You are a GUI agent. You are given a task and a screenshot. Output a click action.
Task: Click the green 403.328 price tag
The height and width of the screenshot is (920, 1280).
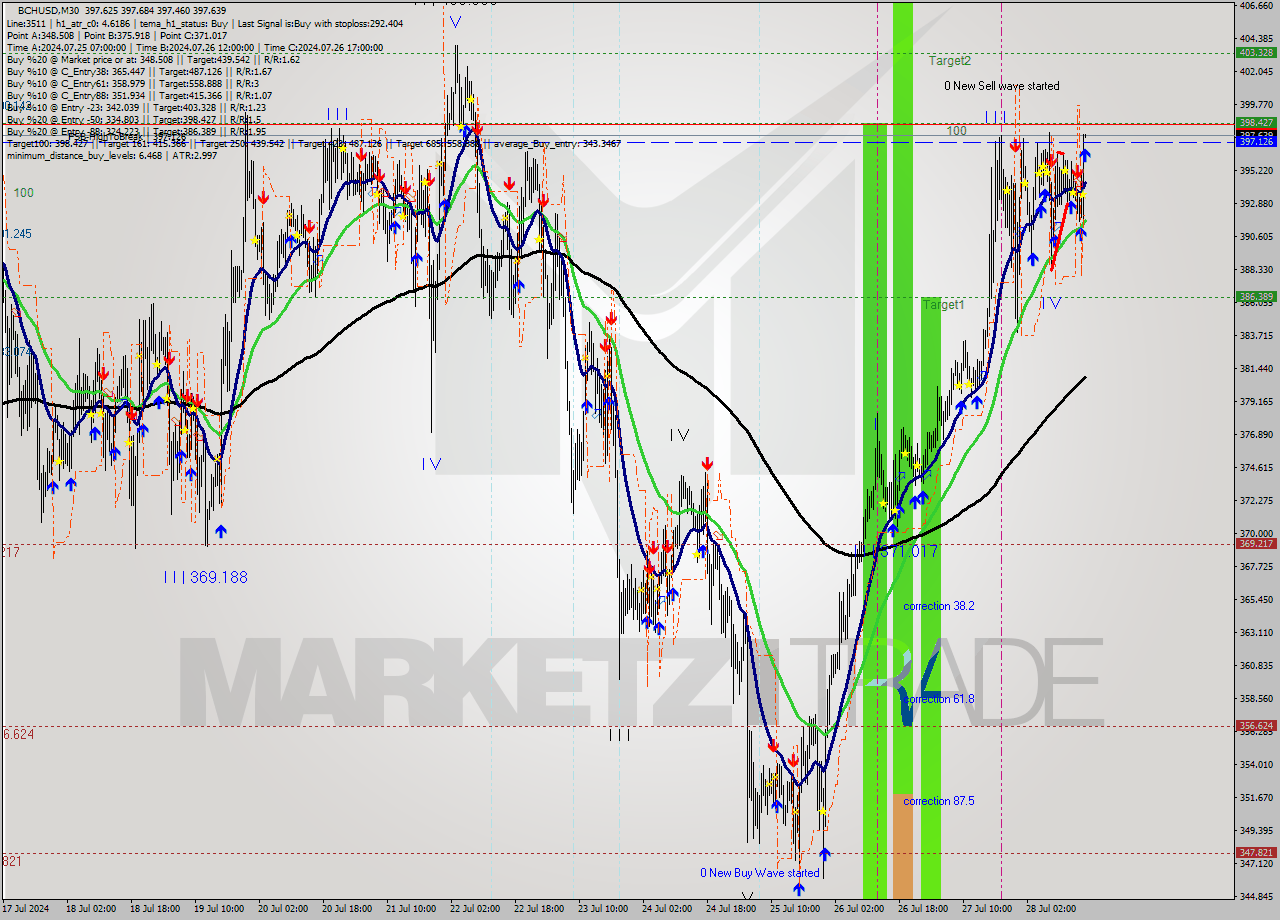point(1256,53)
